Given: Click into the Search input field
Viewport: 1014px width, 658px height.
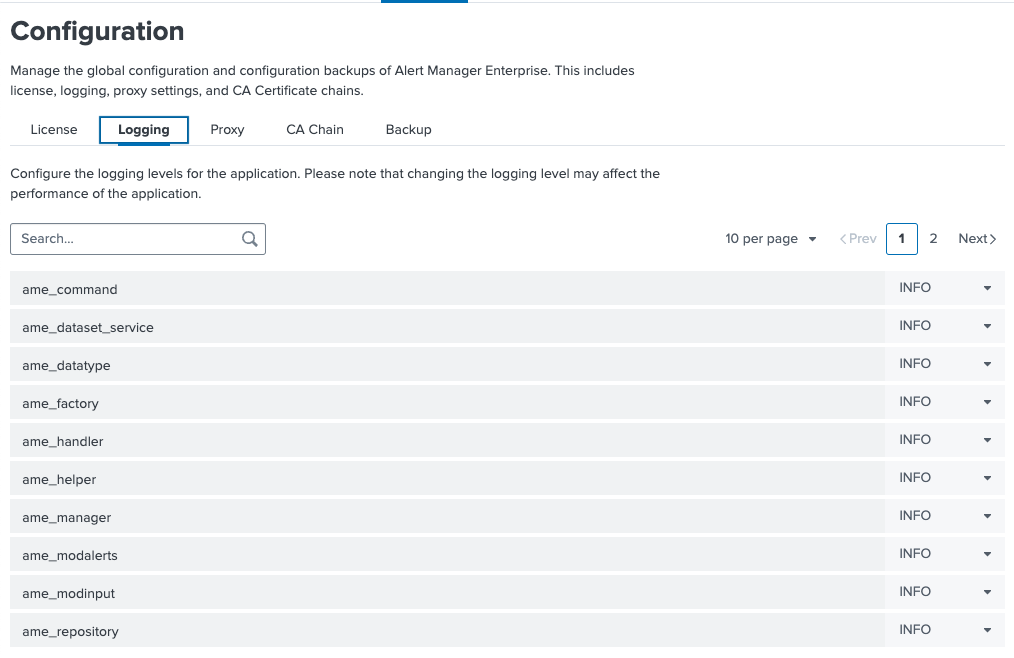Looking at the screenshot, I should pyautogui.click(x=120, y=239).
